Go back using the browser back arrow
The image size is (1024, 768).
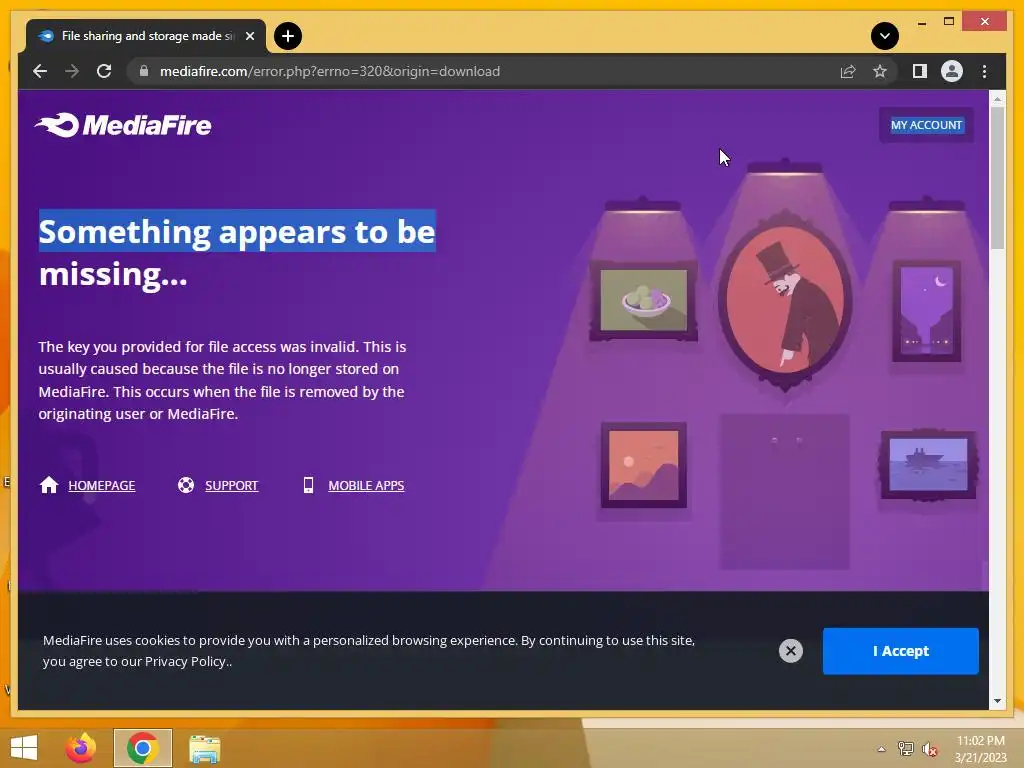point(40,71)
